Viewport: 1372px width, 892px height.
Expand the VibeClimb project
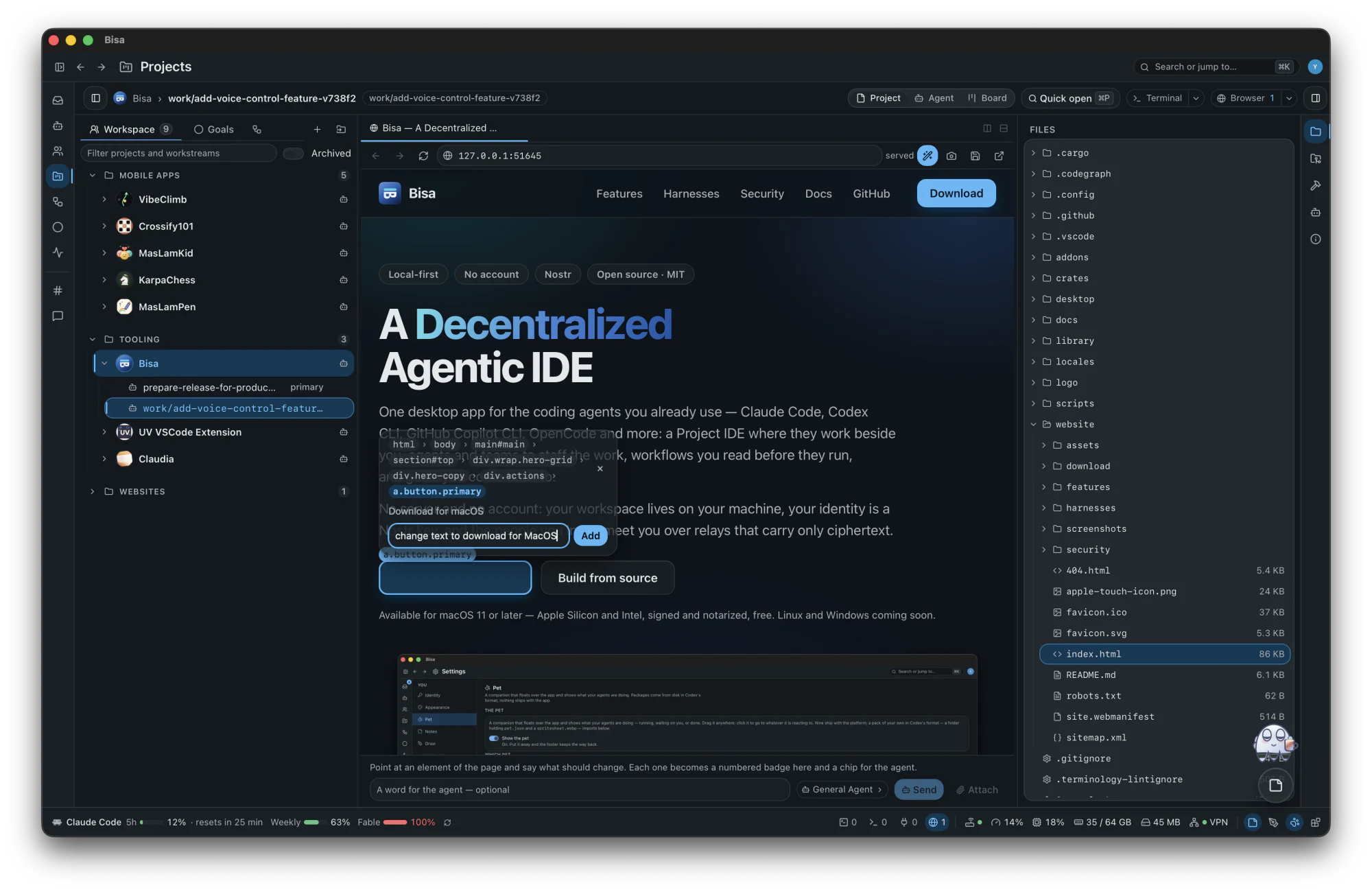104,199
